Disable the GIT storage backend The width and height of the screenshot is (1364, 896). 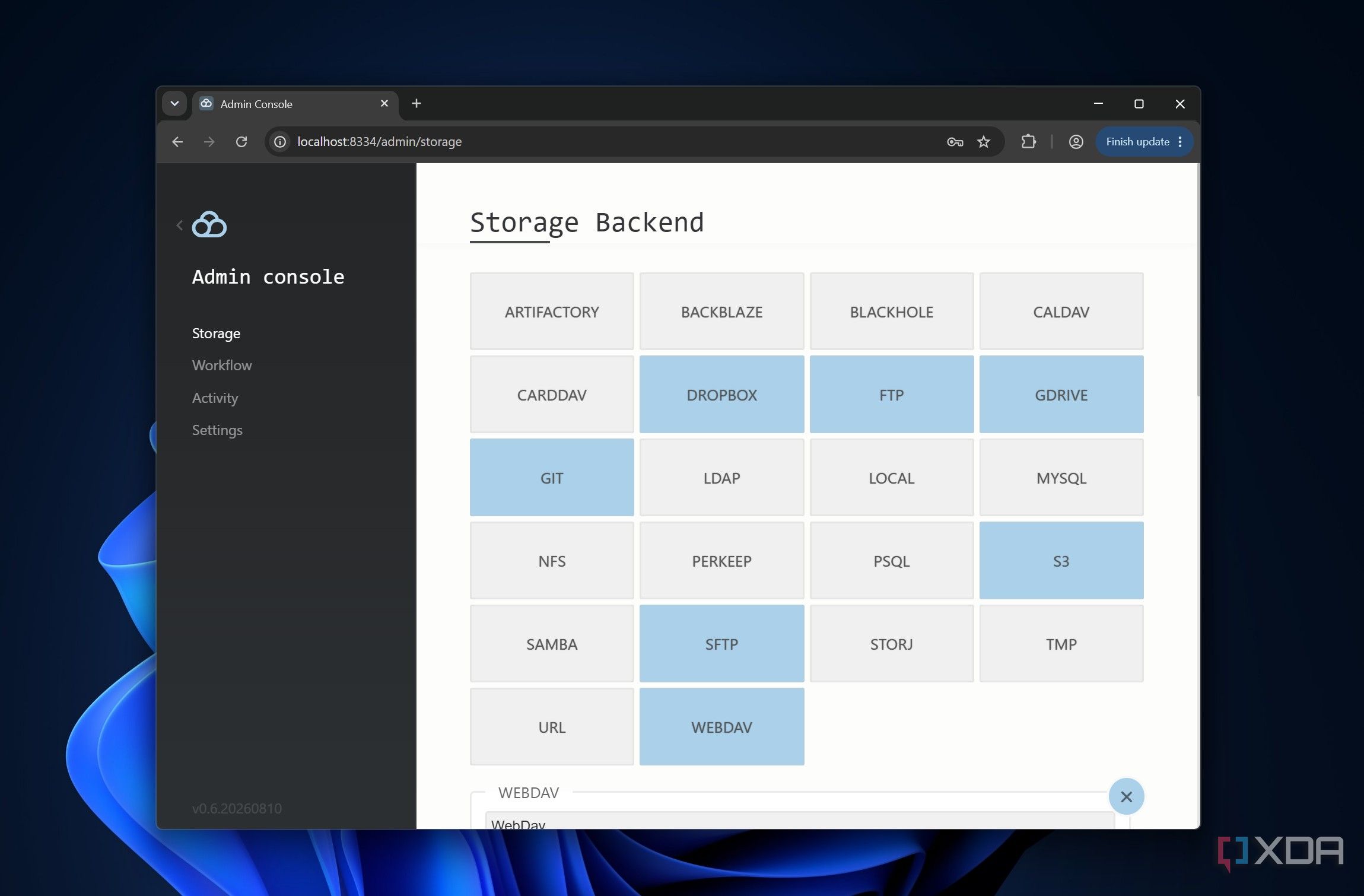[x=552, y=478]
